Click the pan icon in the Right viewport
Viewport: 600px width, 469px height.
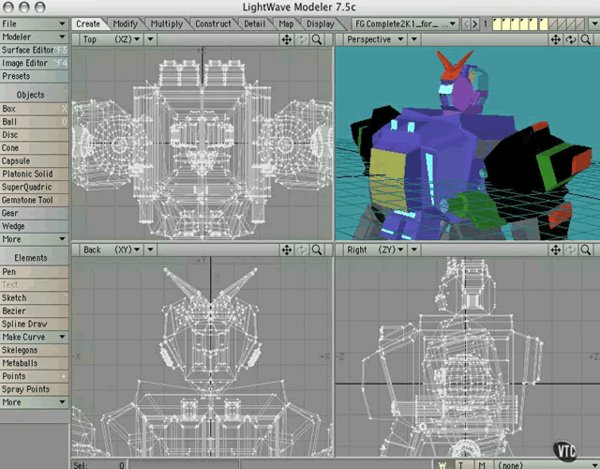click(x=556, y=250)
